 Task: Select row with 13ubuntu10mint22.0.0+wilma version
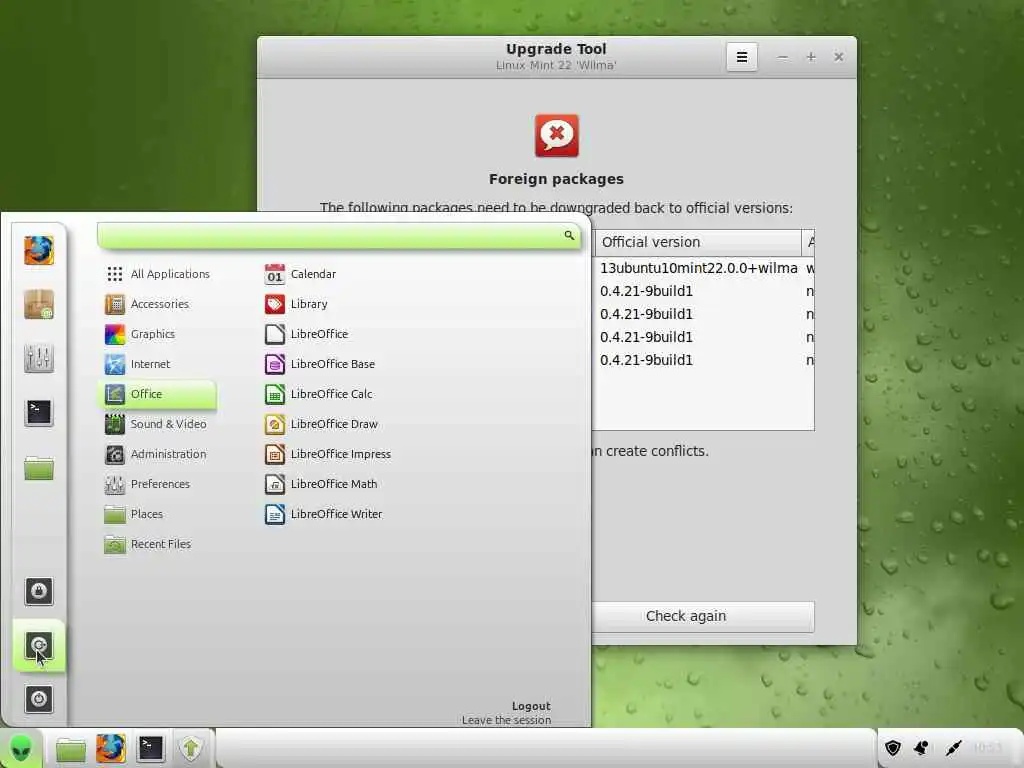click(703, 268)
